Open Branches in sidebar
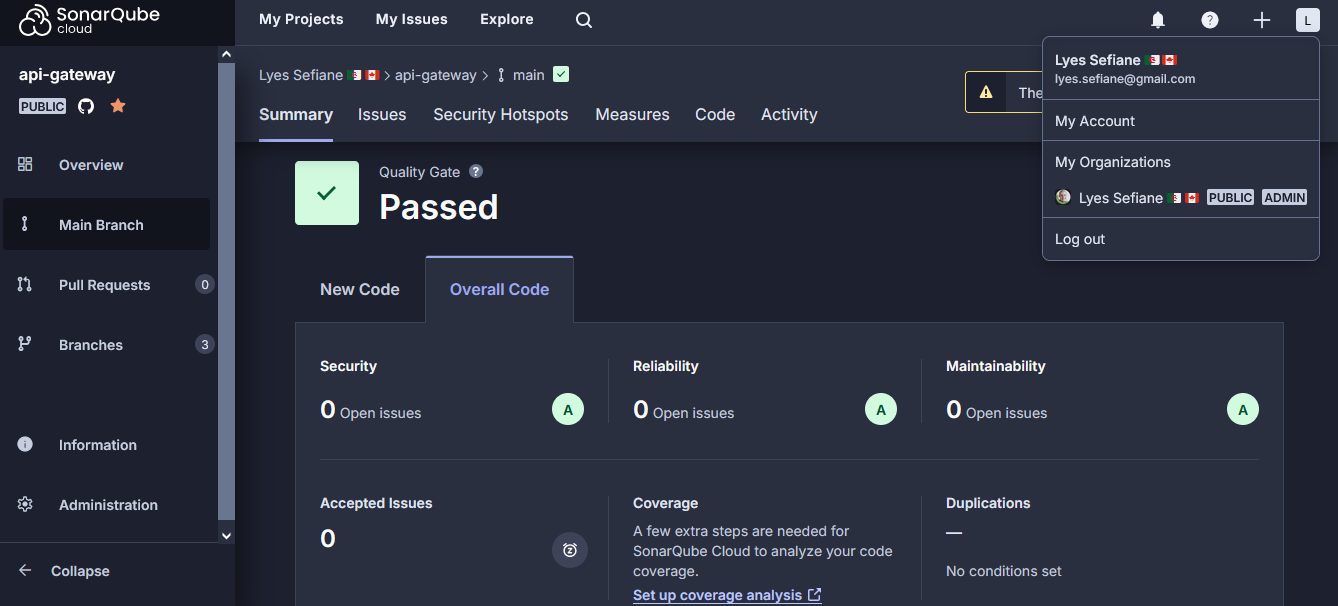The width and height of the screenshot is (1338, 606). 106,345
